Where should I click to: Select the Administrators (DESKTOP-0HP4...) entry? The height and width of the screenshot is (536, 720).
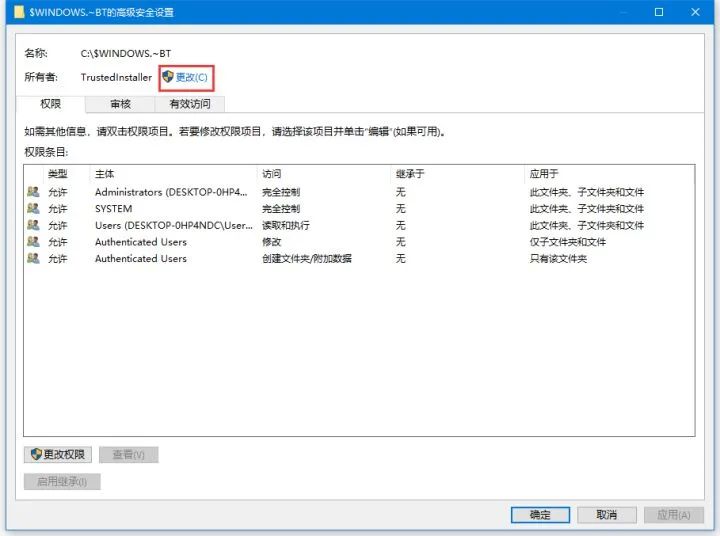[x=359, y=192]
